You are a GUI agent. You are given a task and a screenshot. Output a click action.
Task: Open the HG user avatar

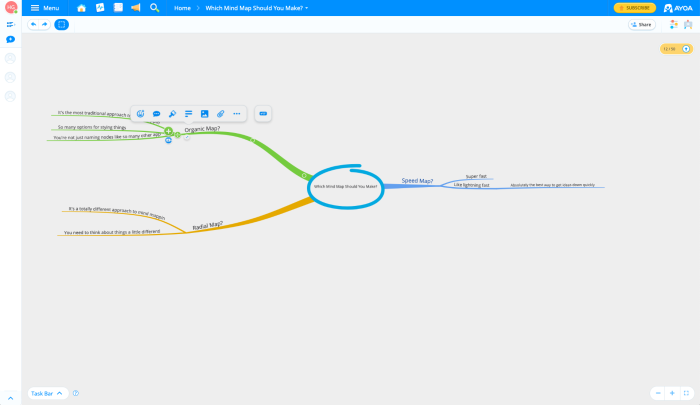pyautogui.click(x=11, y=8)
